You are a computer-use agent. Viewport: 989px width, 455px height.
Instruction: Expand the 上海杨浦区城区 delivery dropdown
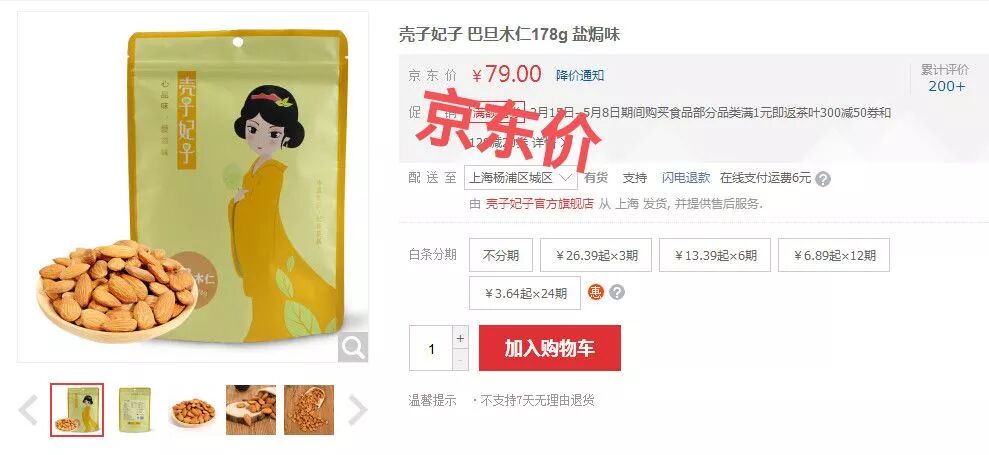click(520, 177)
